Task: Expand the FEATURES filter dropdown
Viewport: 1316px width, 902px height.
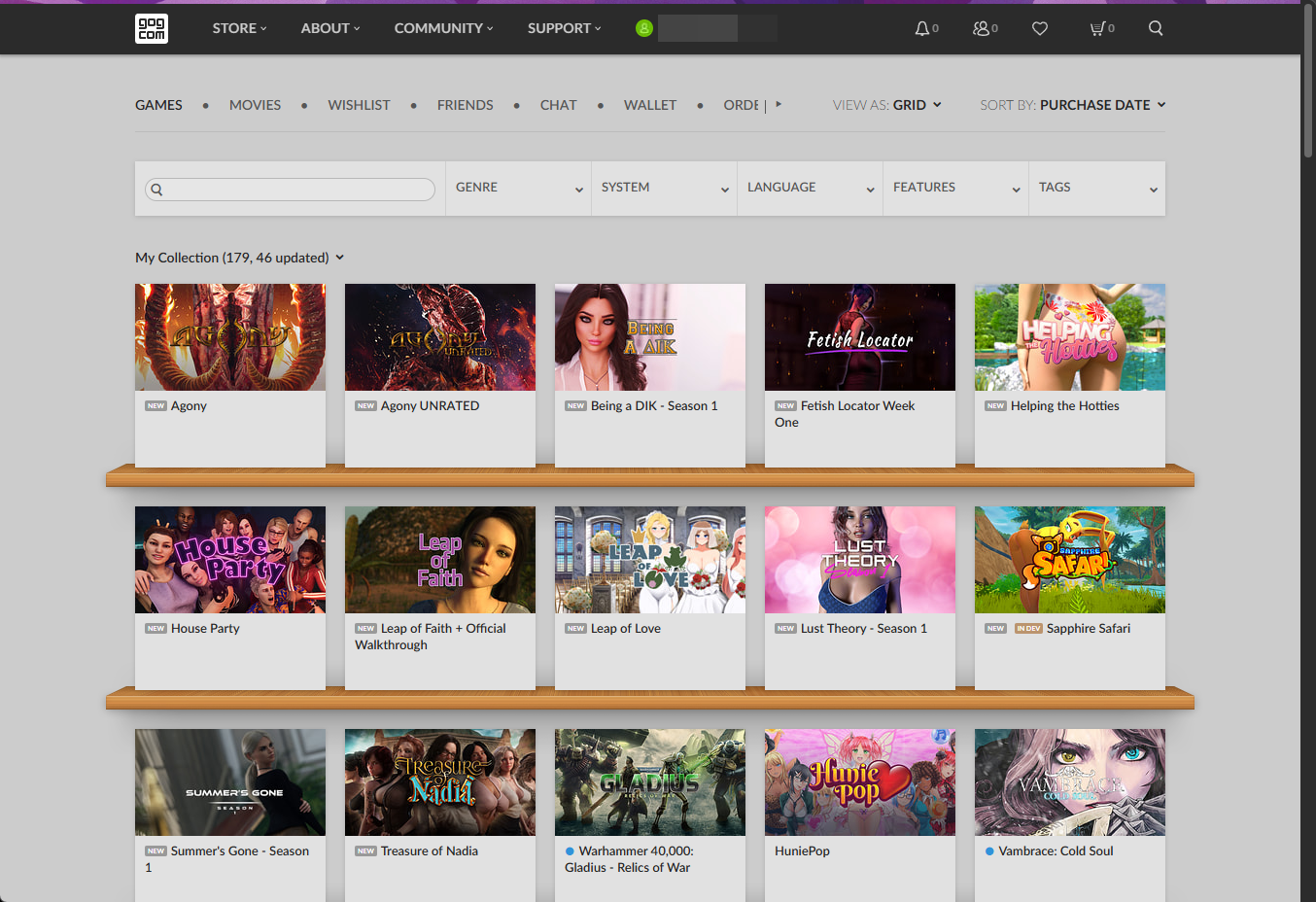Action: [x=955, y=188]
